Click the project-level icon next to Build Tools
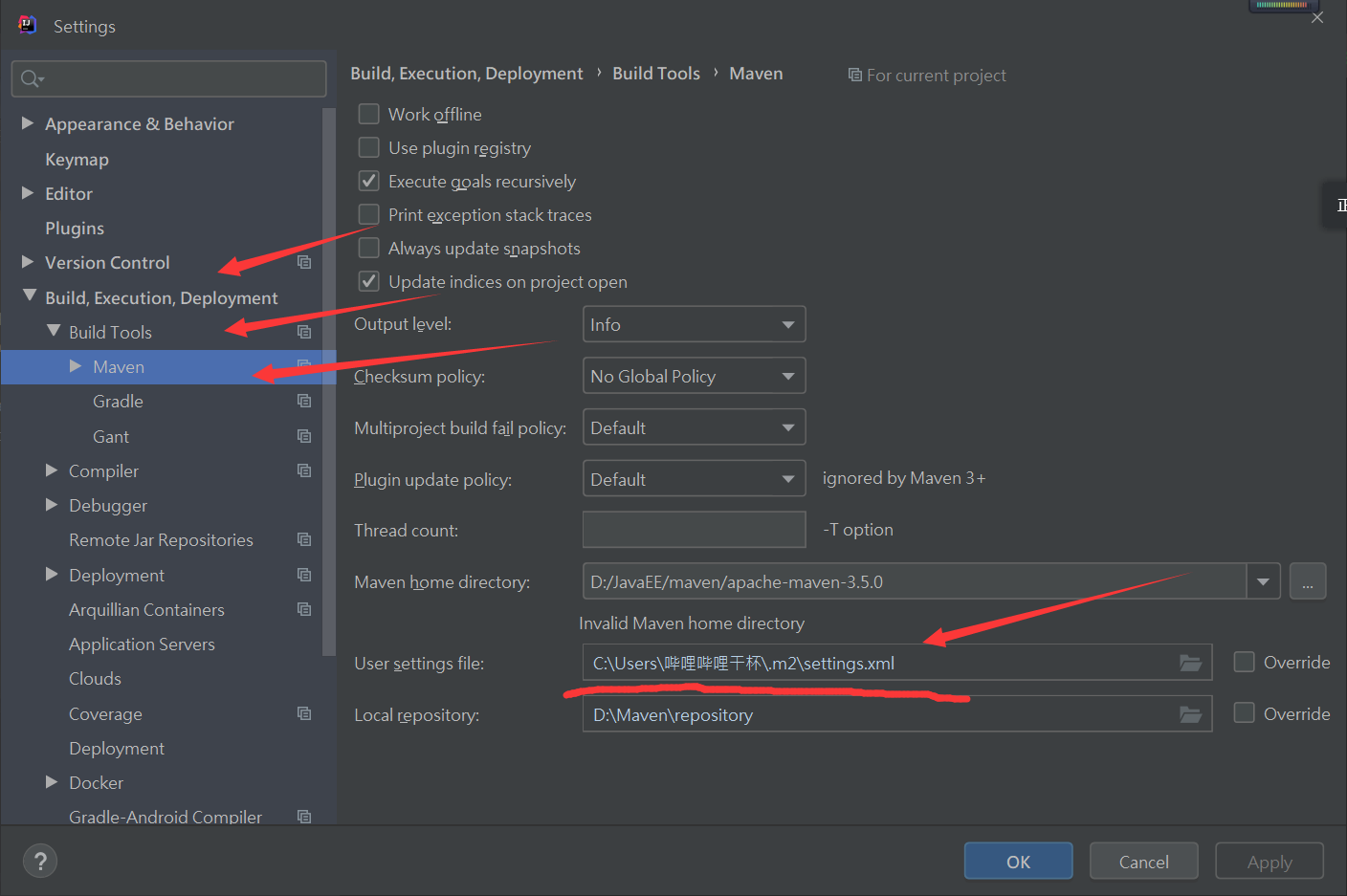 304,332
